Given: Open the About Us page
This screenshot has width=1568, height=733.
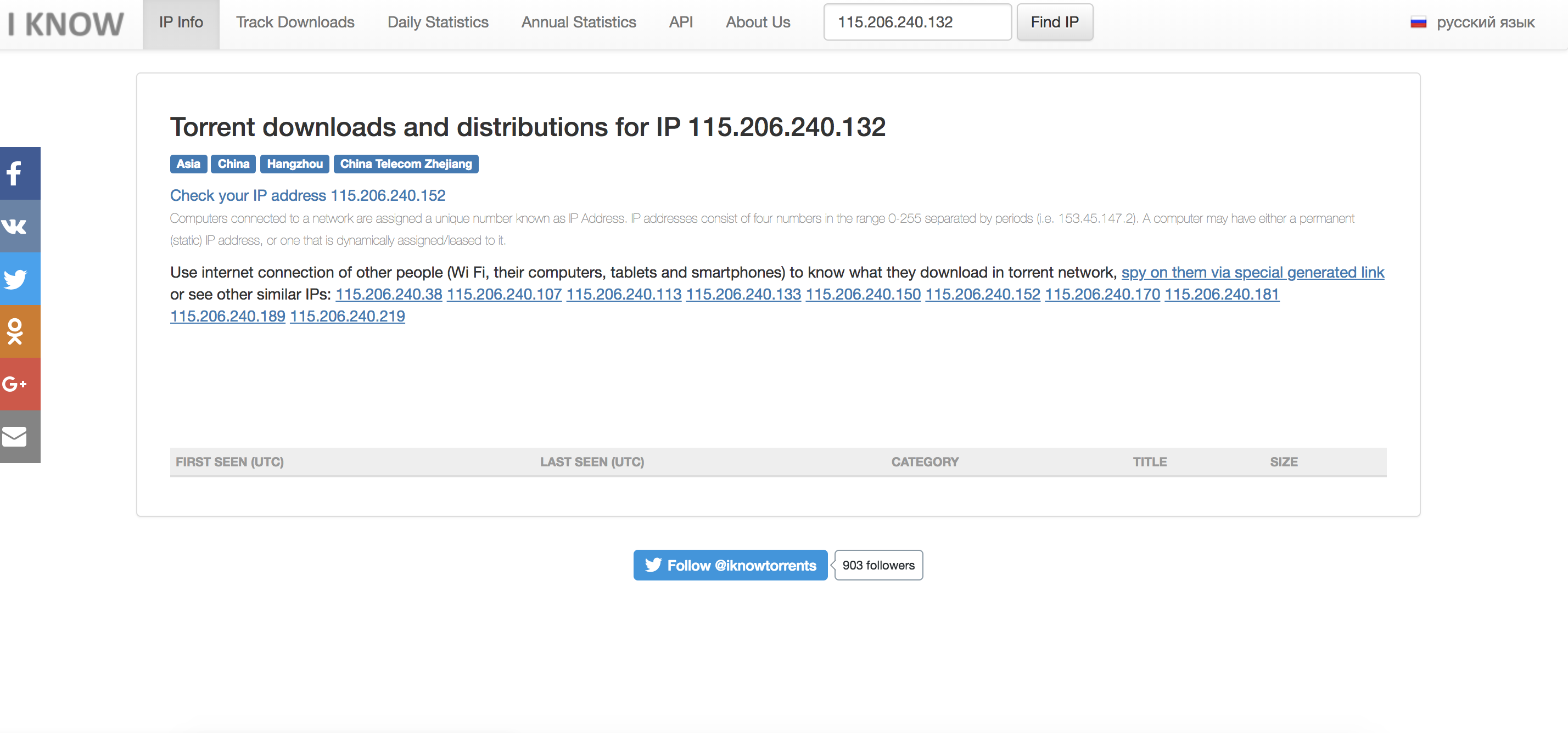Looking at the screenshot, I should [x=758, y=22].
